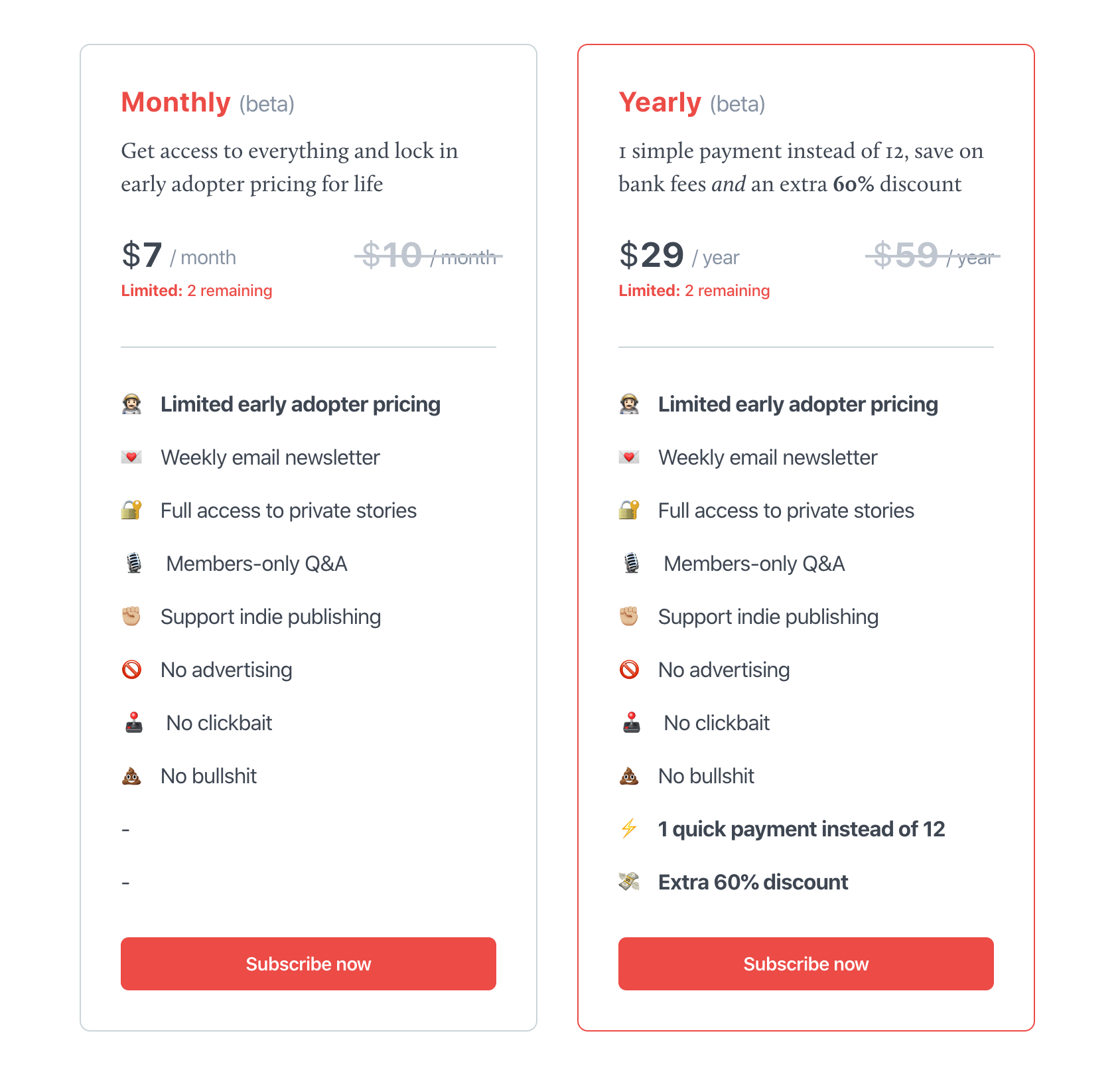Click the Yearly plan heading
Viewport: 1120px width, 1074px height.
660,102
